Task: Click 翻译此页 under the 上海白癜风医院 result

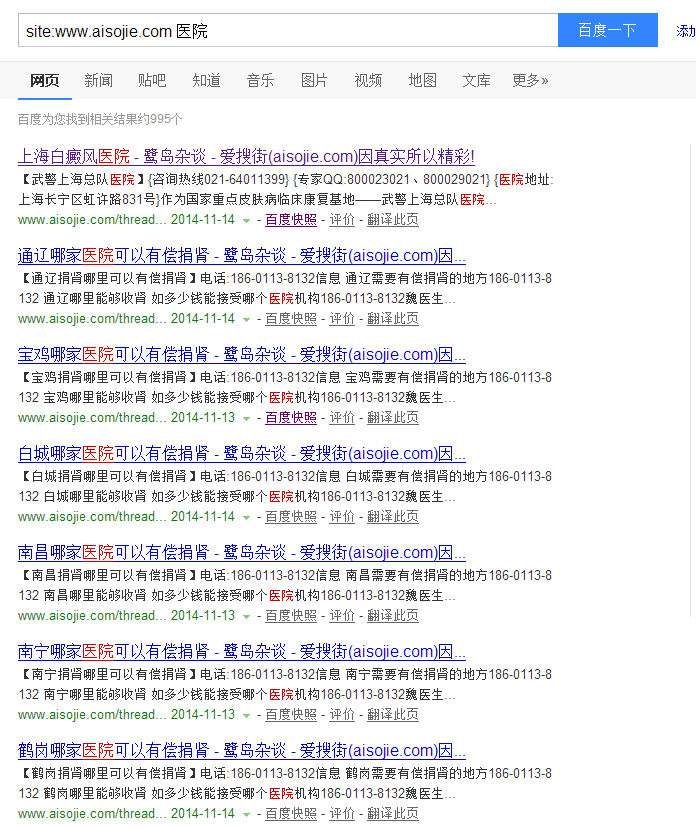Action: click(x=393, y=220)
